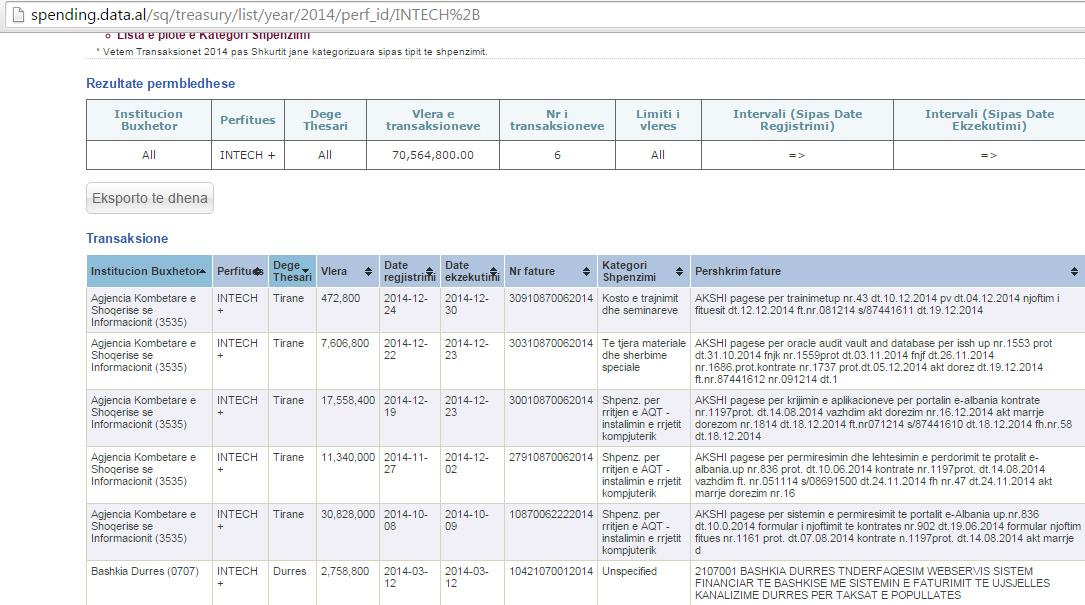The width and height of the screenshot is (1085, 605).
Task: Click sort arrows on Perfitues column
Action: point(259,272)
